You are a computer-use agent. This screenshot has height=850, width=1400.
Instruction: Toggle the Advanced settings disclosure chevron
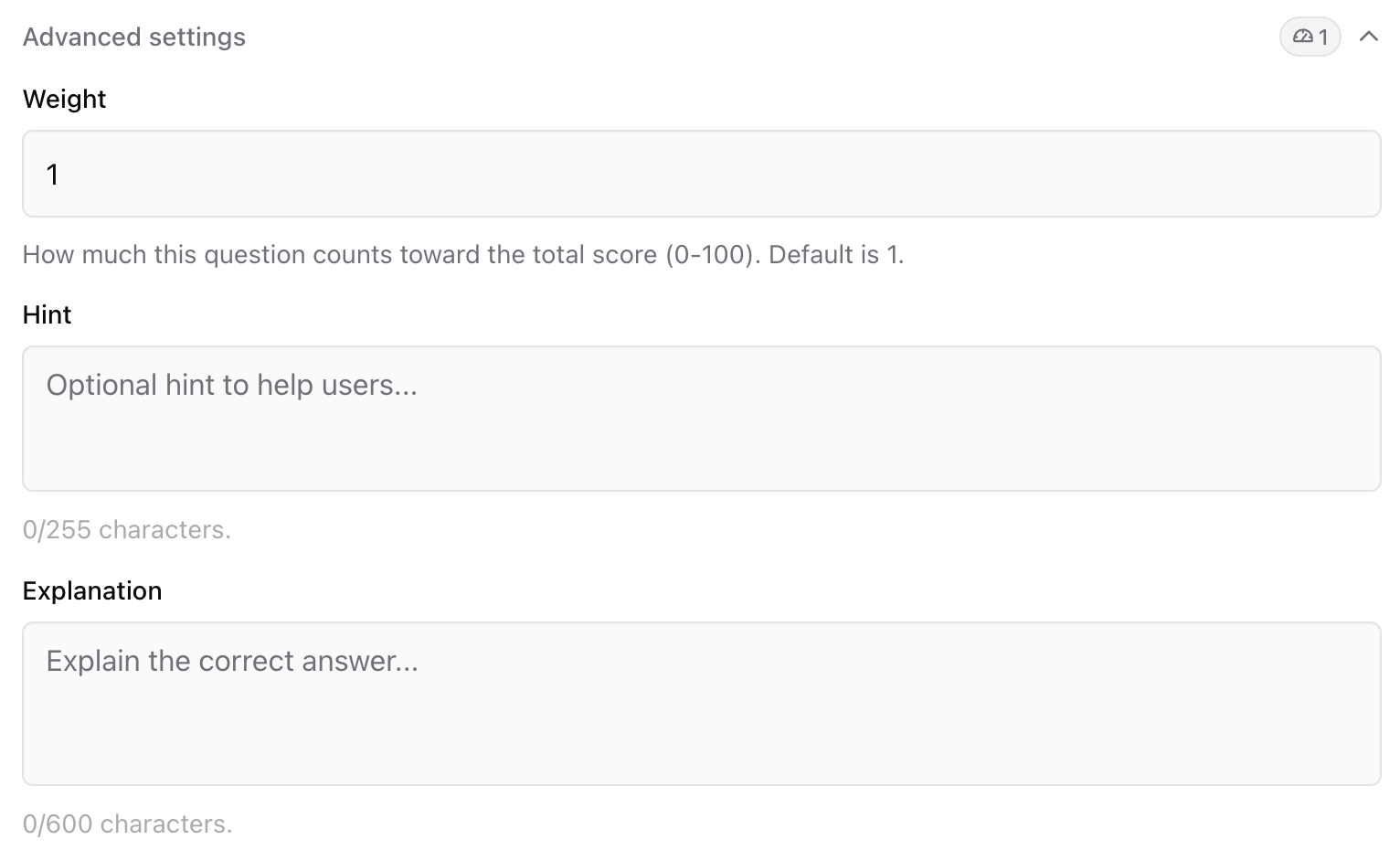(1370, 37)
